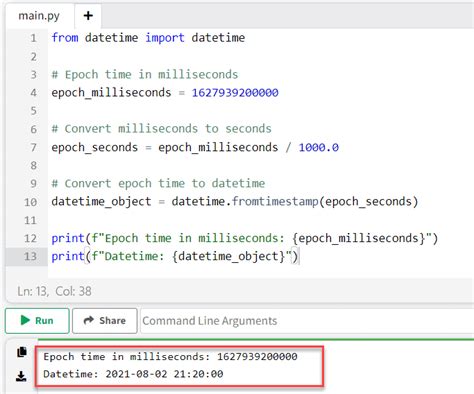
Task: Focus the Command Line Arguments field
Action: [307, 321]
